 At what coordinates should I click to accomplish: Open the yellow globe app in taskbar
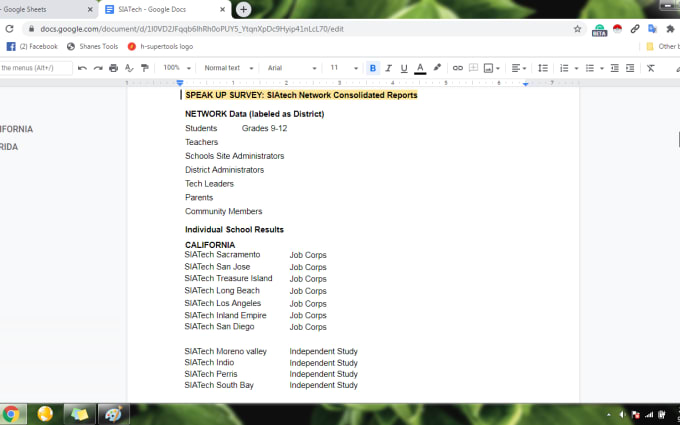coord(45,414)
